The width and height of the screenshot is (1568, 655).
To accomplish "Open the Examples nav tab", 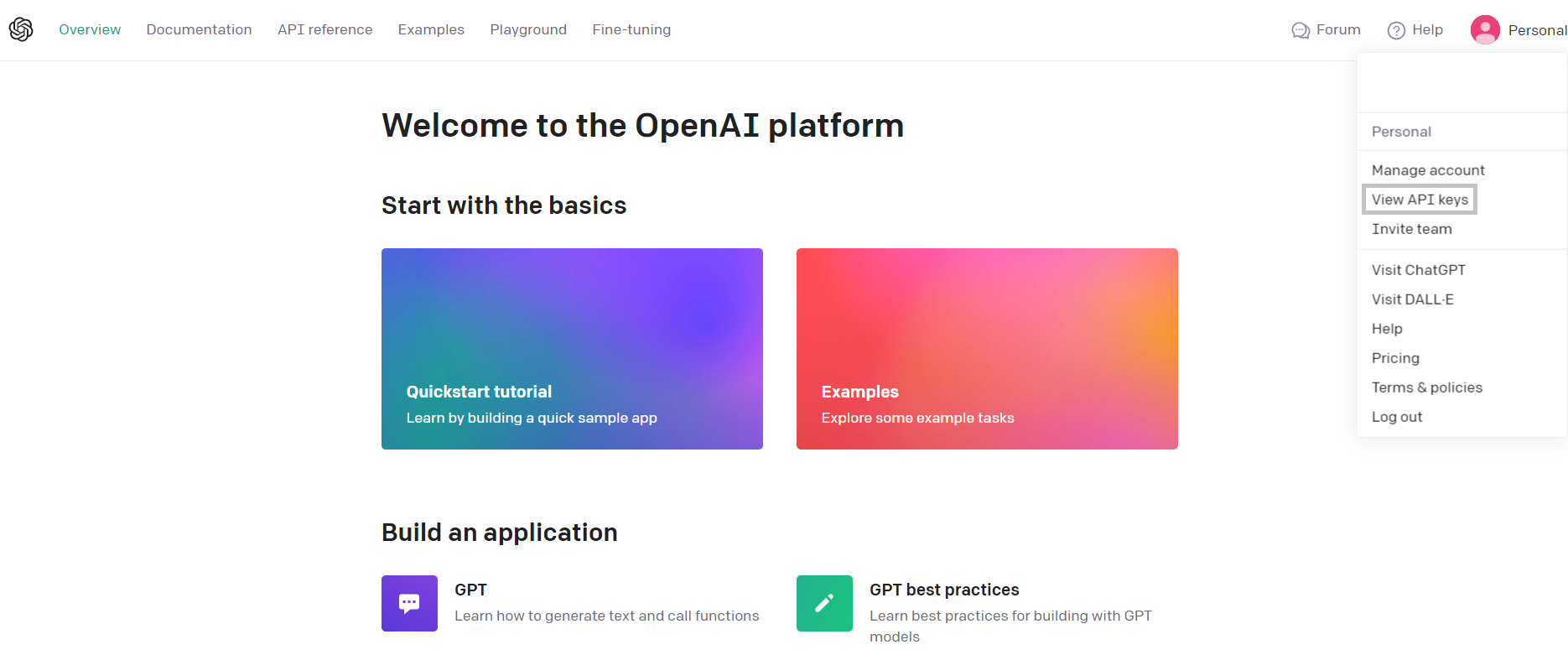I will coord(431,29).
